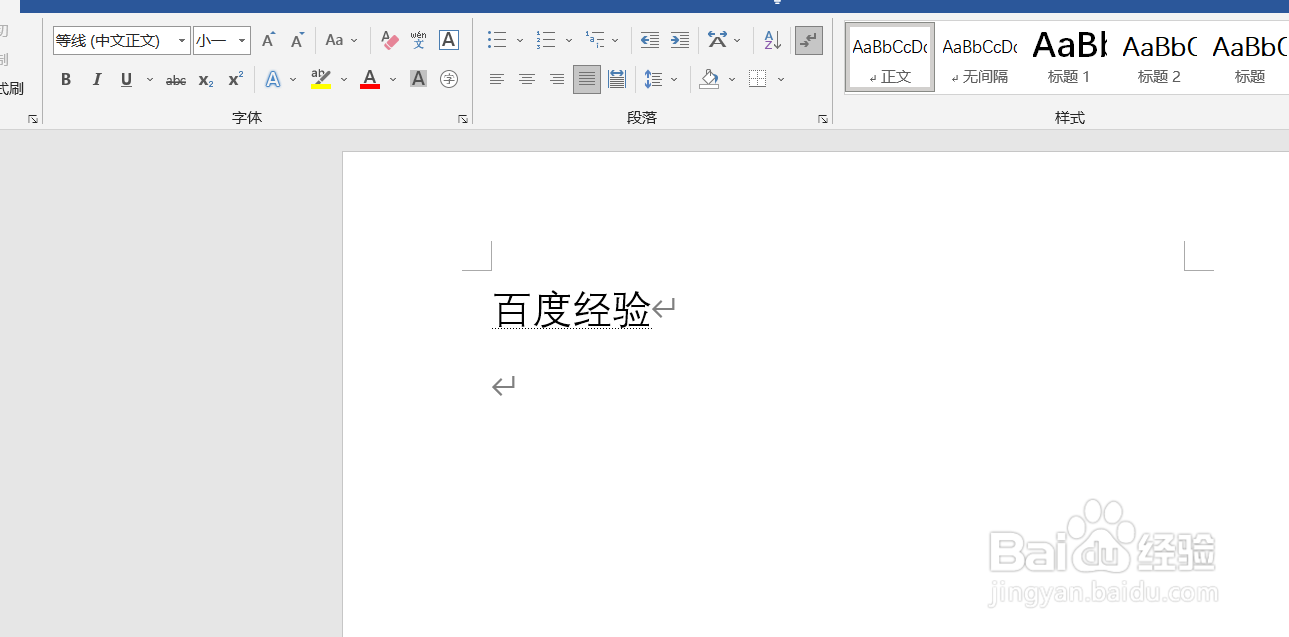Apply yellow text highlight color
This screenshot has width=1289, height=637.
tap(321, 79)
